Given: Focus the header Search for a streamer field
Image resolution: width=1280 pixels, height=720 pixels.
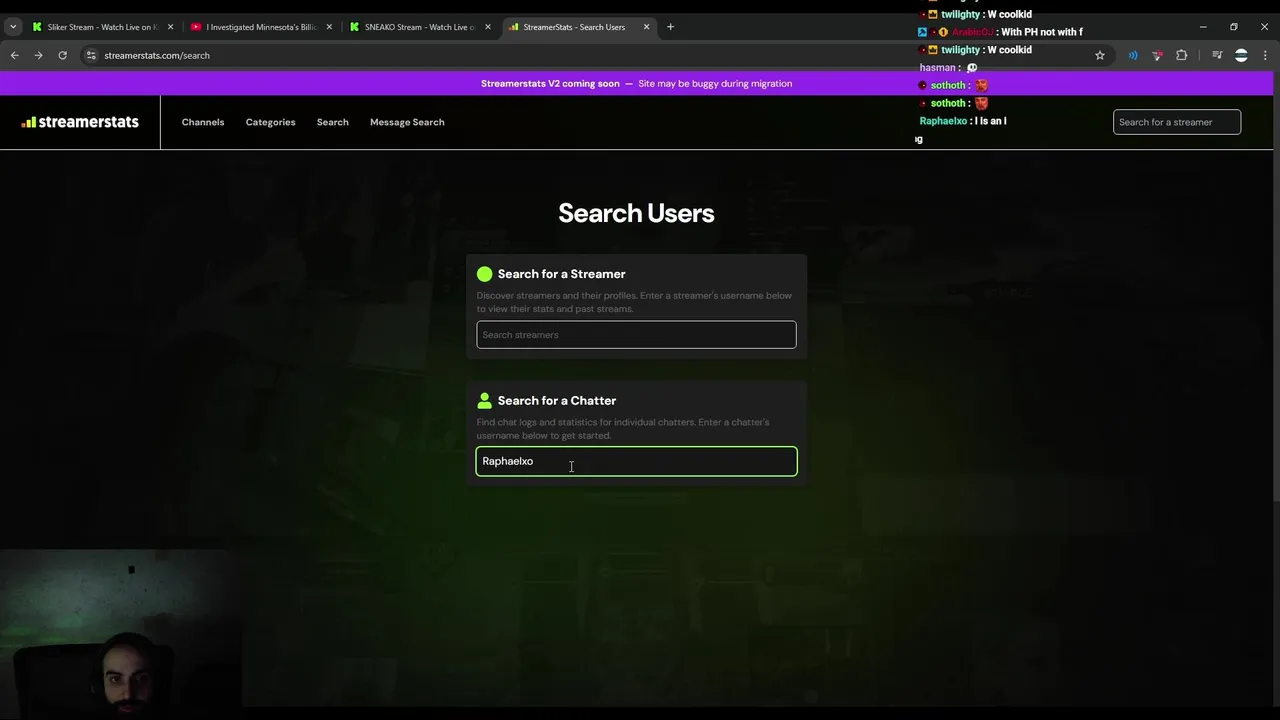Looking at the screenshot, I should pos(1177,122).
